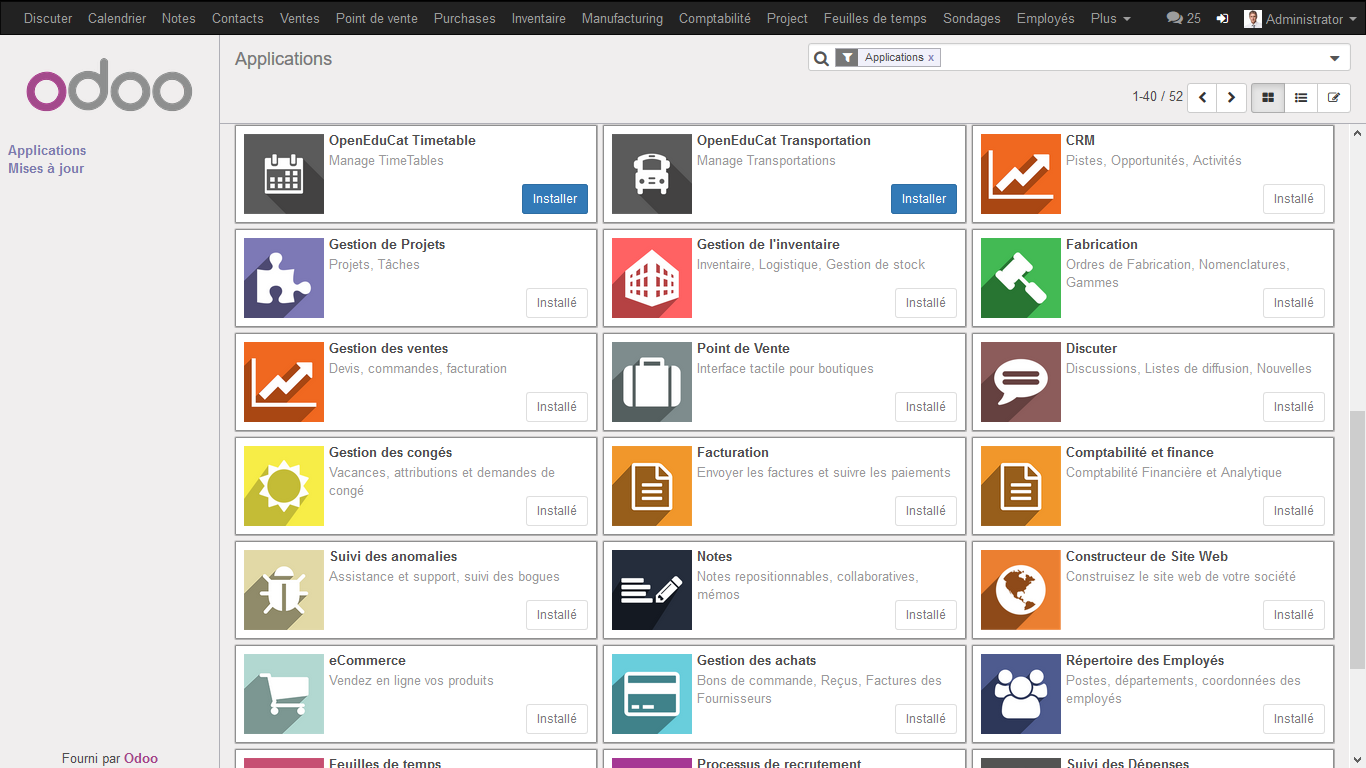1366x768 pixels.
Task: Open the Fabrication gavel app icon
Action: coord(1020,278)
